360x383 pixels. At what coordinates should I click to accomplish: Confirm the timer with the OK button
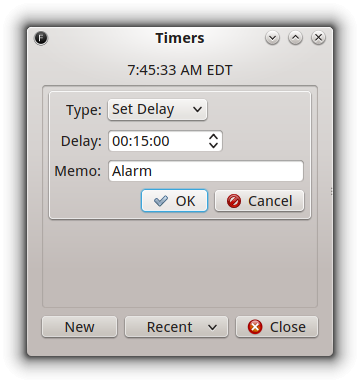click(174, 201)
